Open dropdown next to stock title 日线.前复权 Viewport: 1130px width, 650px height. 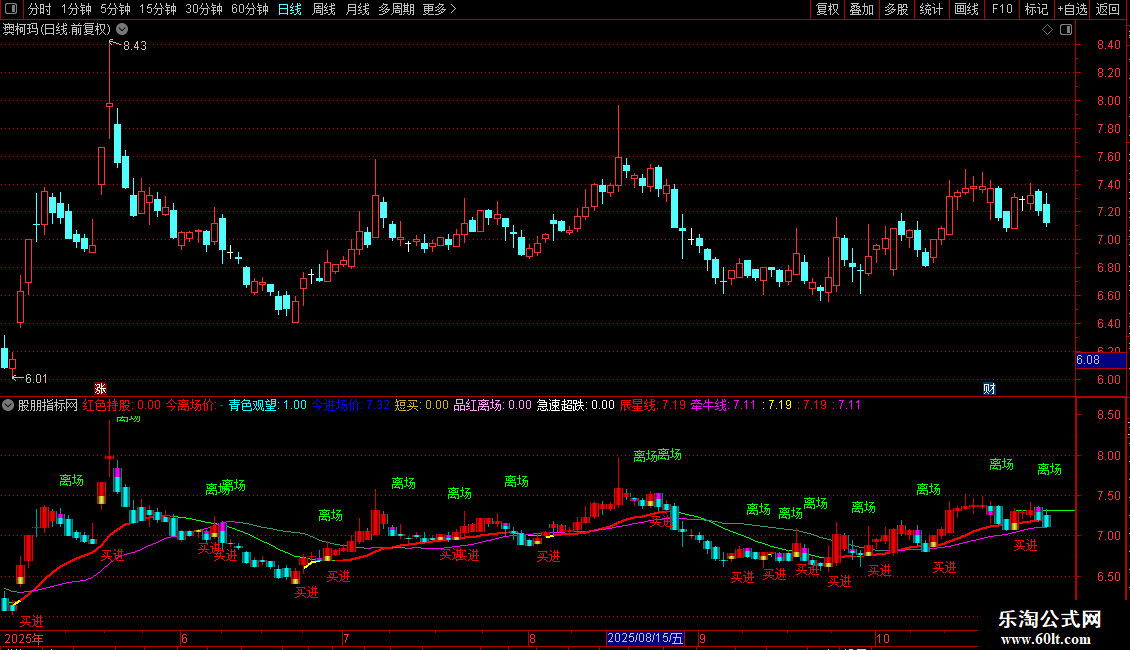tap(123, 30)
